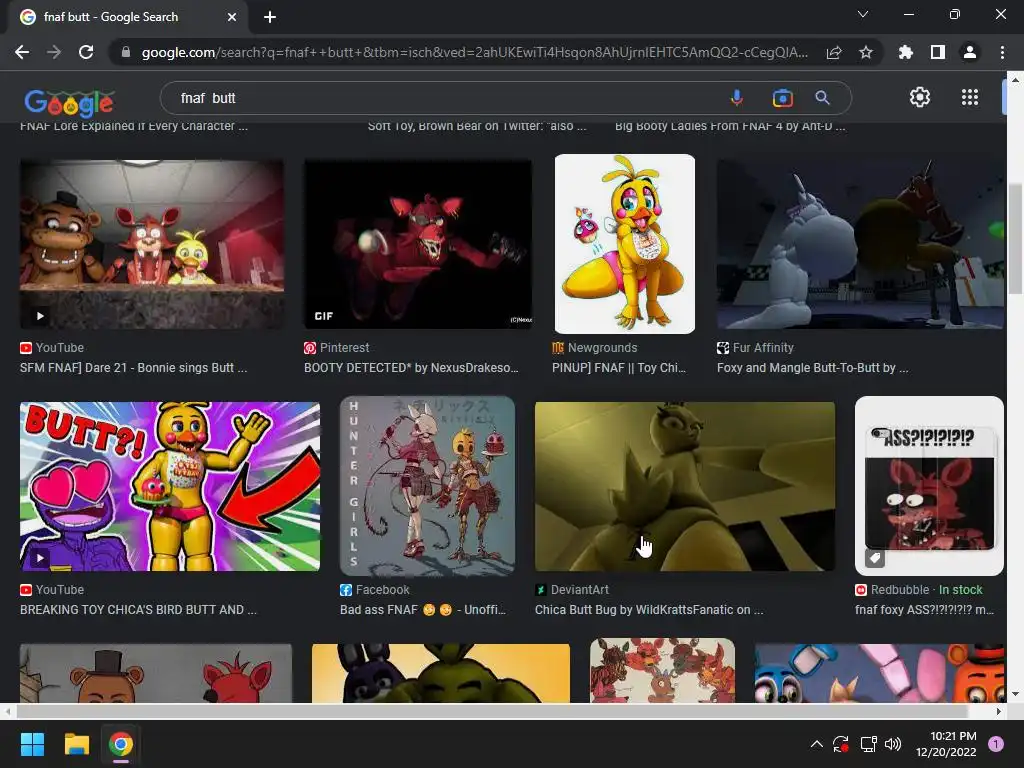Open the Windows Start menu

(x=32, y=744)
